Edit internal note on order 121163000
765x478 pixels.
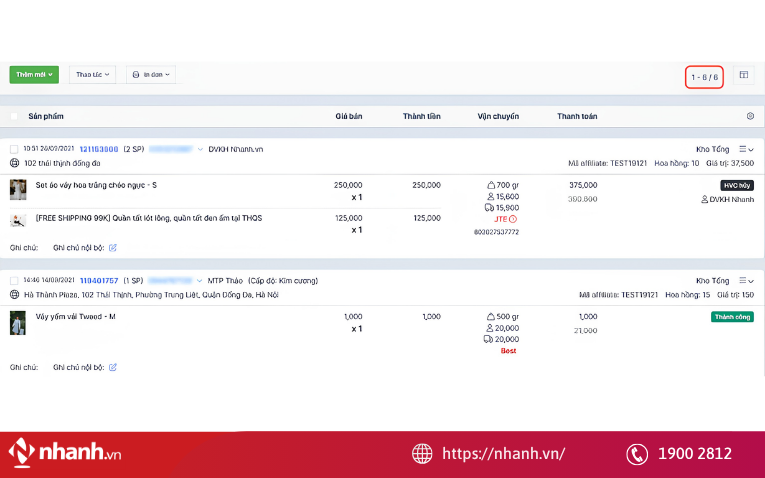click(113, 248)
